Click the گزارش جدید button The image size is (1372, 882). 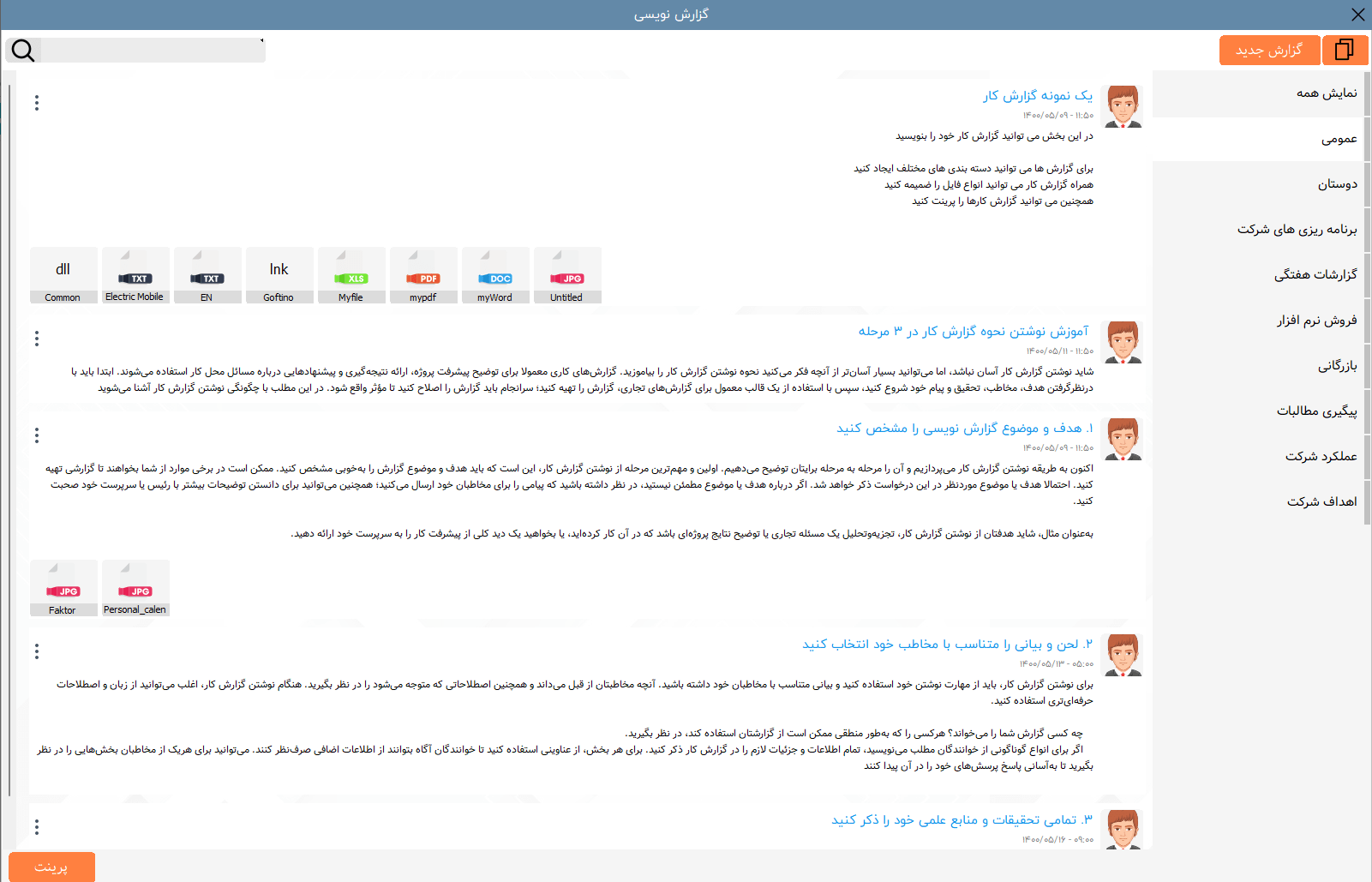(x=1269, y=51)
